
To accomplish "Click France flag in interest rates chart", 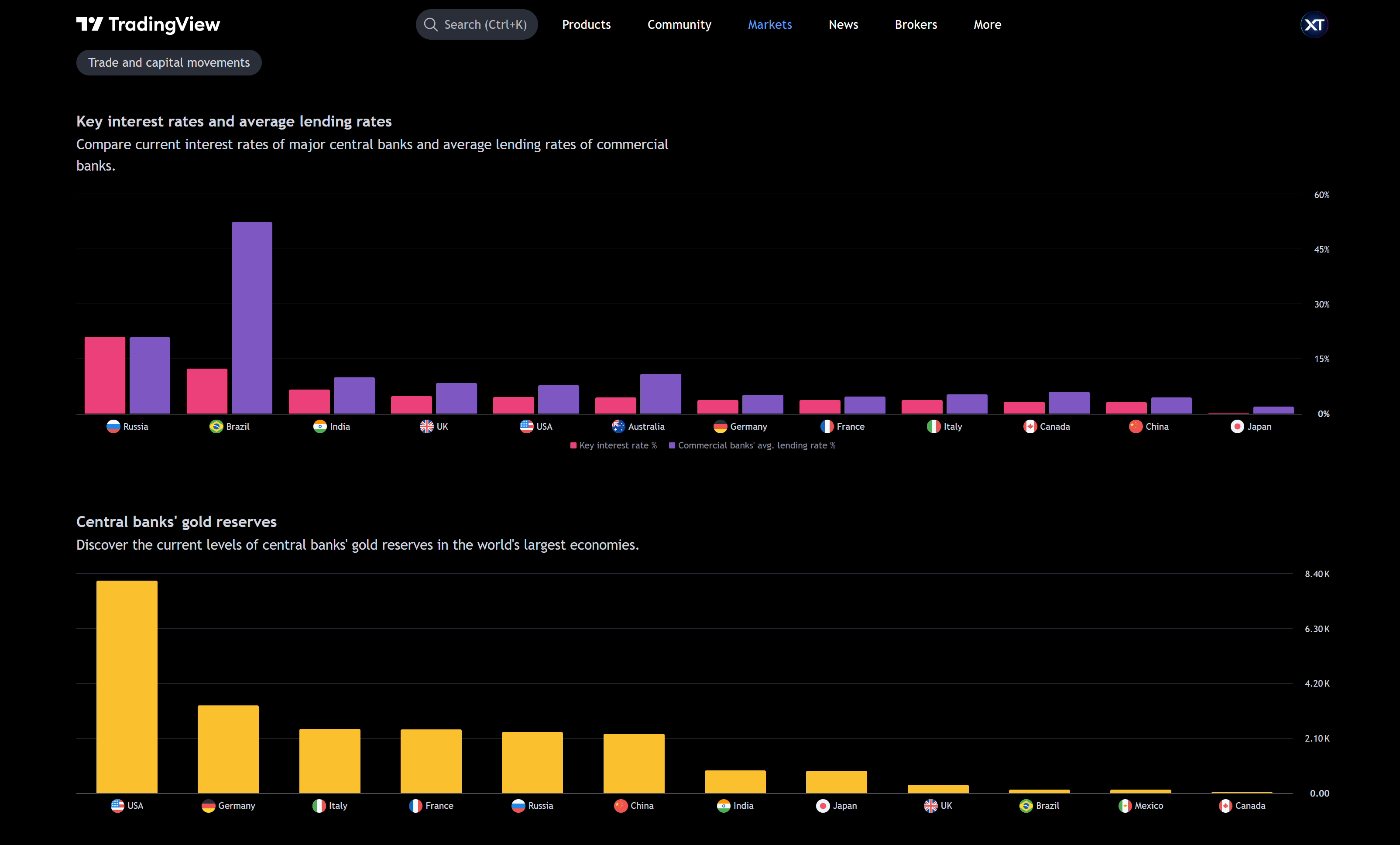I will point(827,427).
